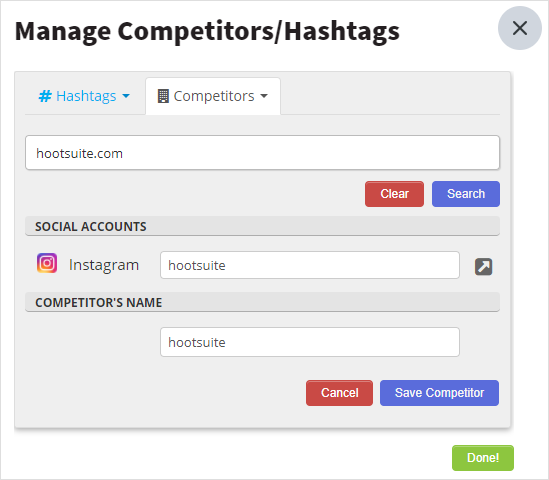The width and height of the screenshot is (549, 480).
Task: Expand the Competitors dropdown caret
Action: point(264,96)
